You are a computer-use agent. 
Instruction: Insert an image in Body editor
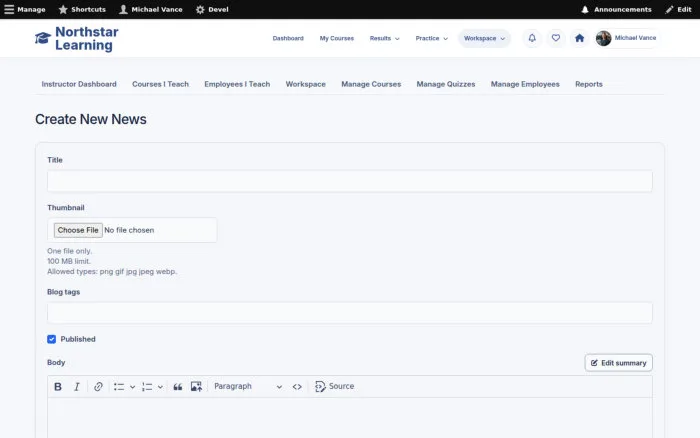click(x=196, y=387)
